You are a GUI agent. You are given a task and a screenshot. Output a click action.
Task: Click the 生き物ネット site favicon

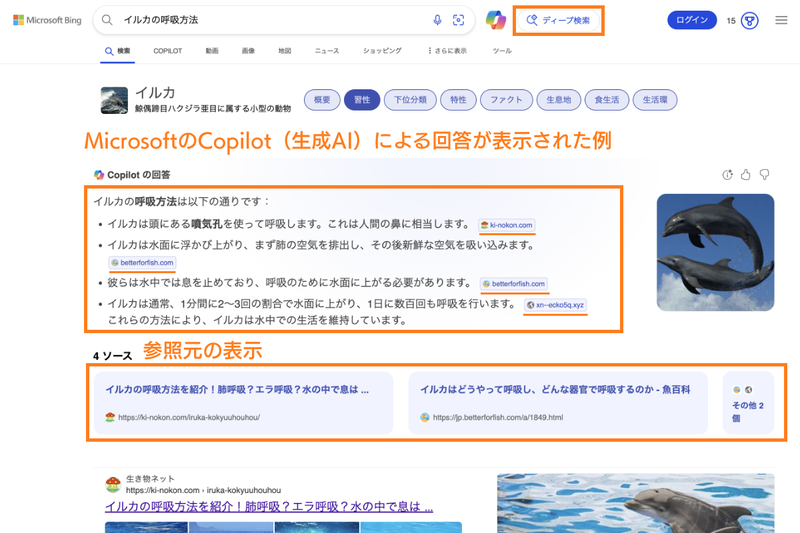(x=113, y=484)
